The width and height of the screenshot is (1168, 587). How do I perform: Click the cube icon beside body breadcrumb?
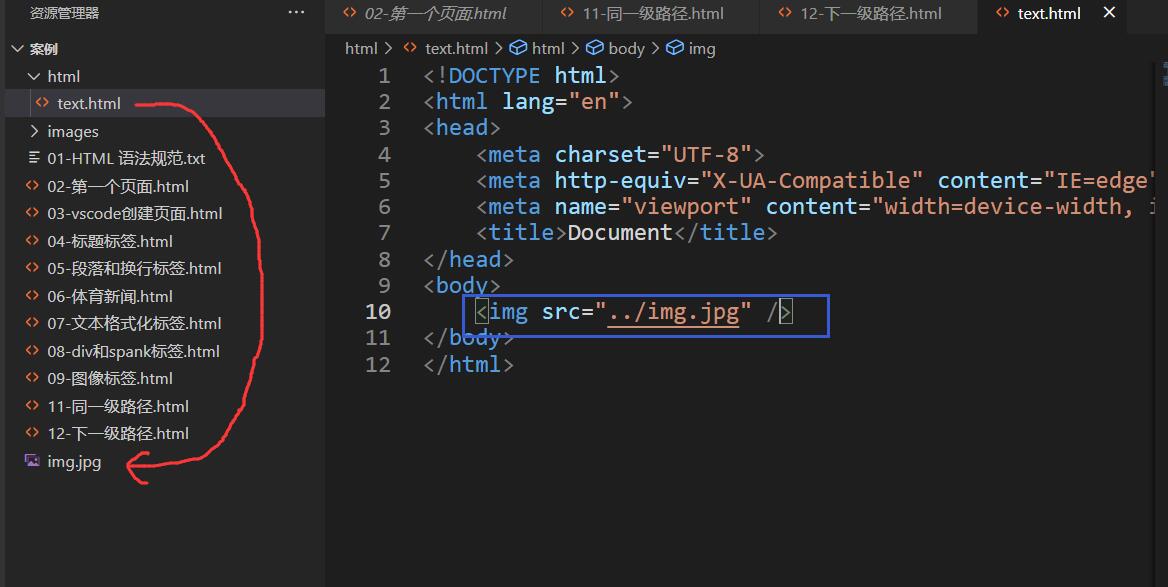(x=595, y=48)
